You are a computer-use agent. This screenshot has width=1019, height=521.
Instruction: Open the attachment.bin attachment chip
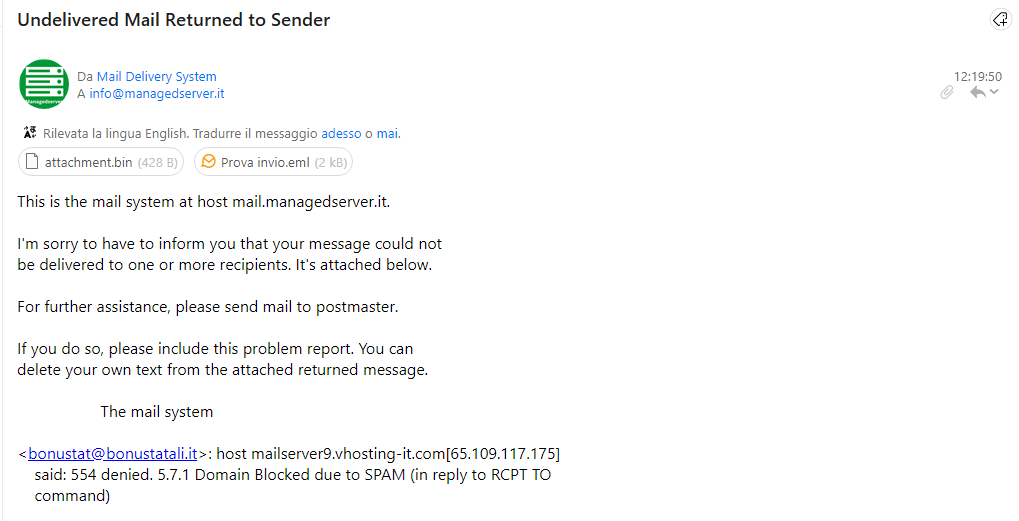coord(101,162)
